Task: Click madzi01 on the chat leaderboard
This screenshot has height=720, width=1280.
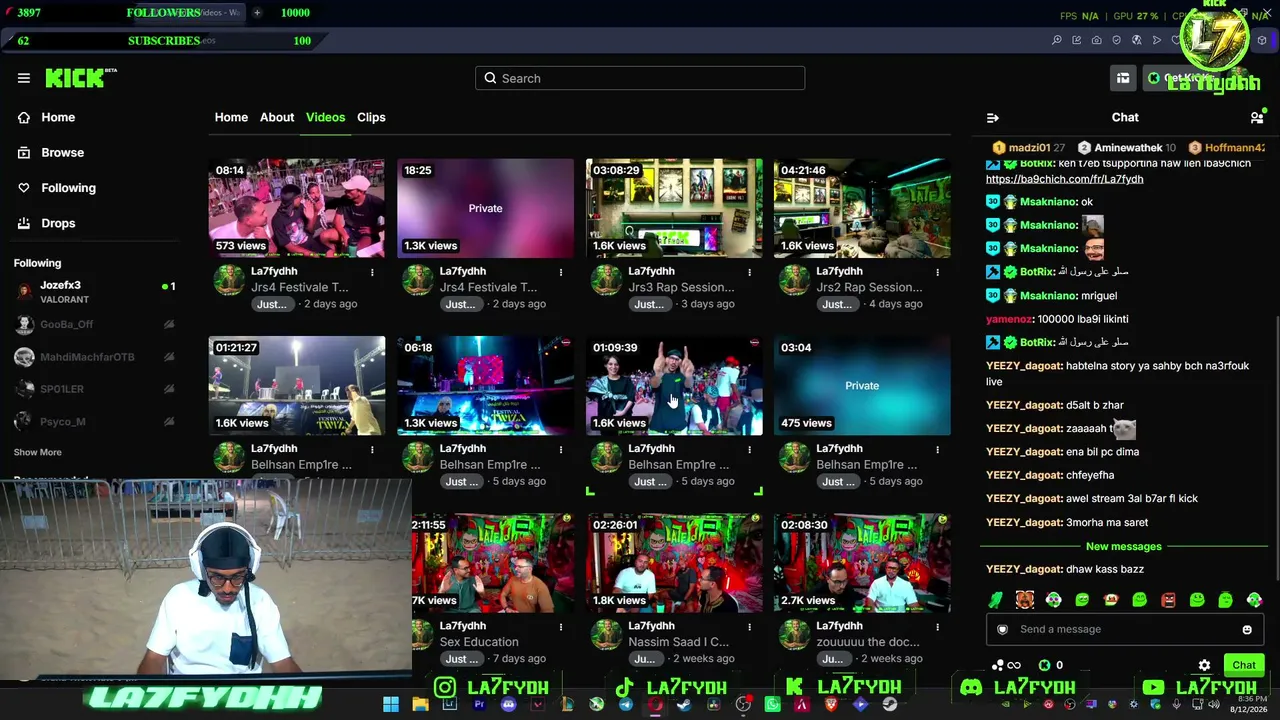Action: click(1029, 148)
